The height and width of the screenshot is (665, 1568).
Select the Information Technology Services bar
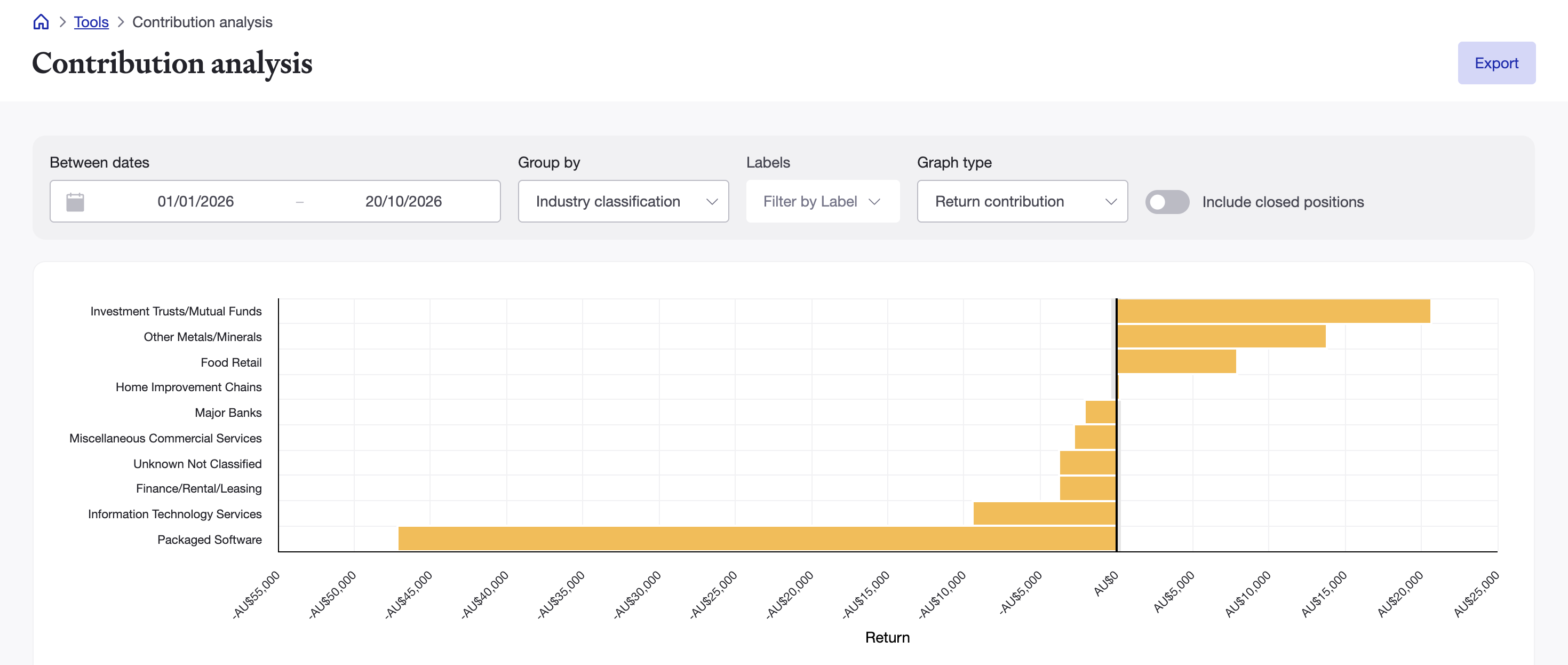point(1045,513)
